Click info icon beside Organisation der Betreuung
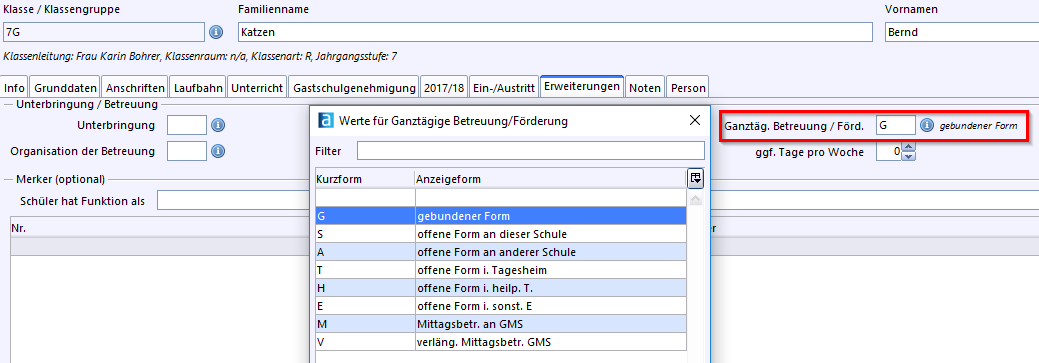The width and height of the screenshot is (1039, 363). (217, 151)
